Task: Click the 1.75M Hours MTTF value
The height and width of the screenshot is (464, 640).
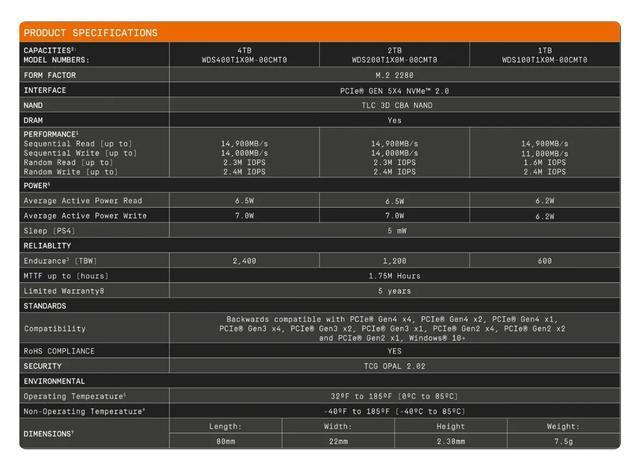Action: point(394,275)
